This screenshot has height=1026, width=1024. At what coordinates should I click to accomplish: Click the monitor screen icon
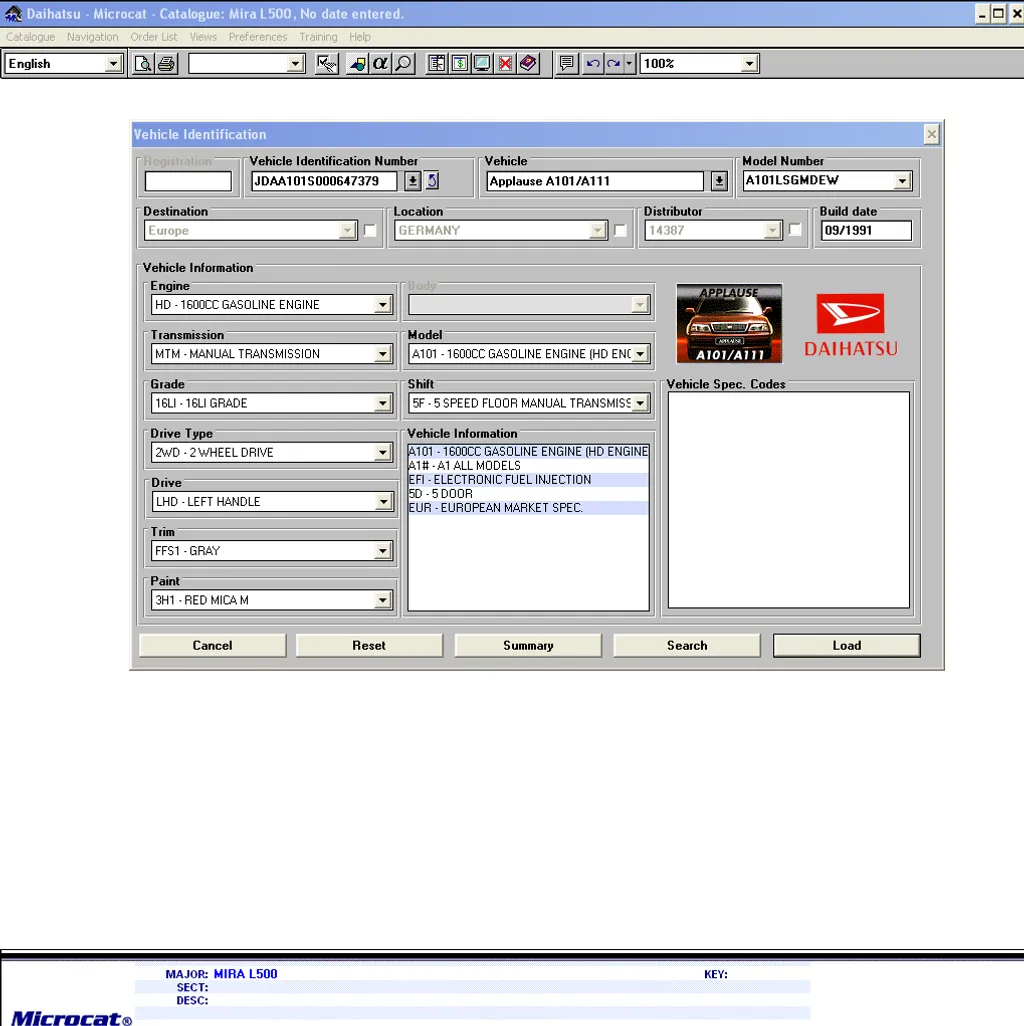click(482, 63)
